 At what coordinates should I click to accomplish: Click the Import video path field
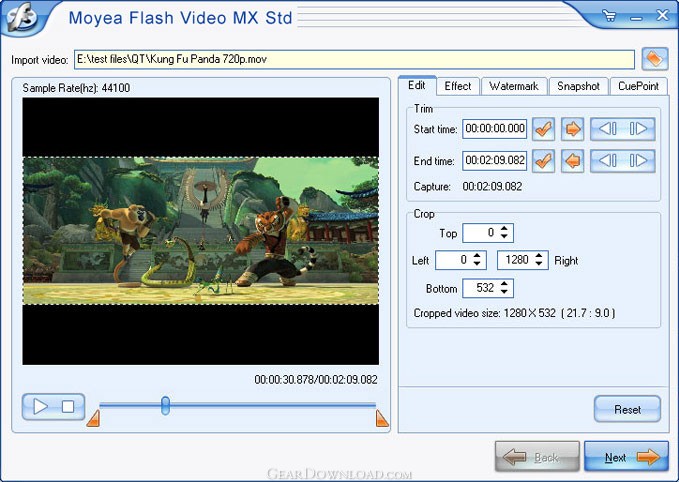coord(354,59)
